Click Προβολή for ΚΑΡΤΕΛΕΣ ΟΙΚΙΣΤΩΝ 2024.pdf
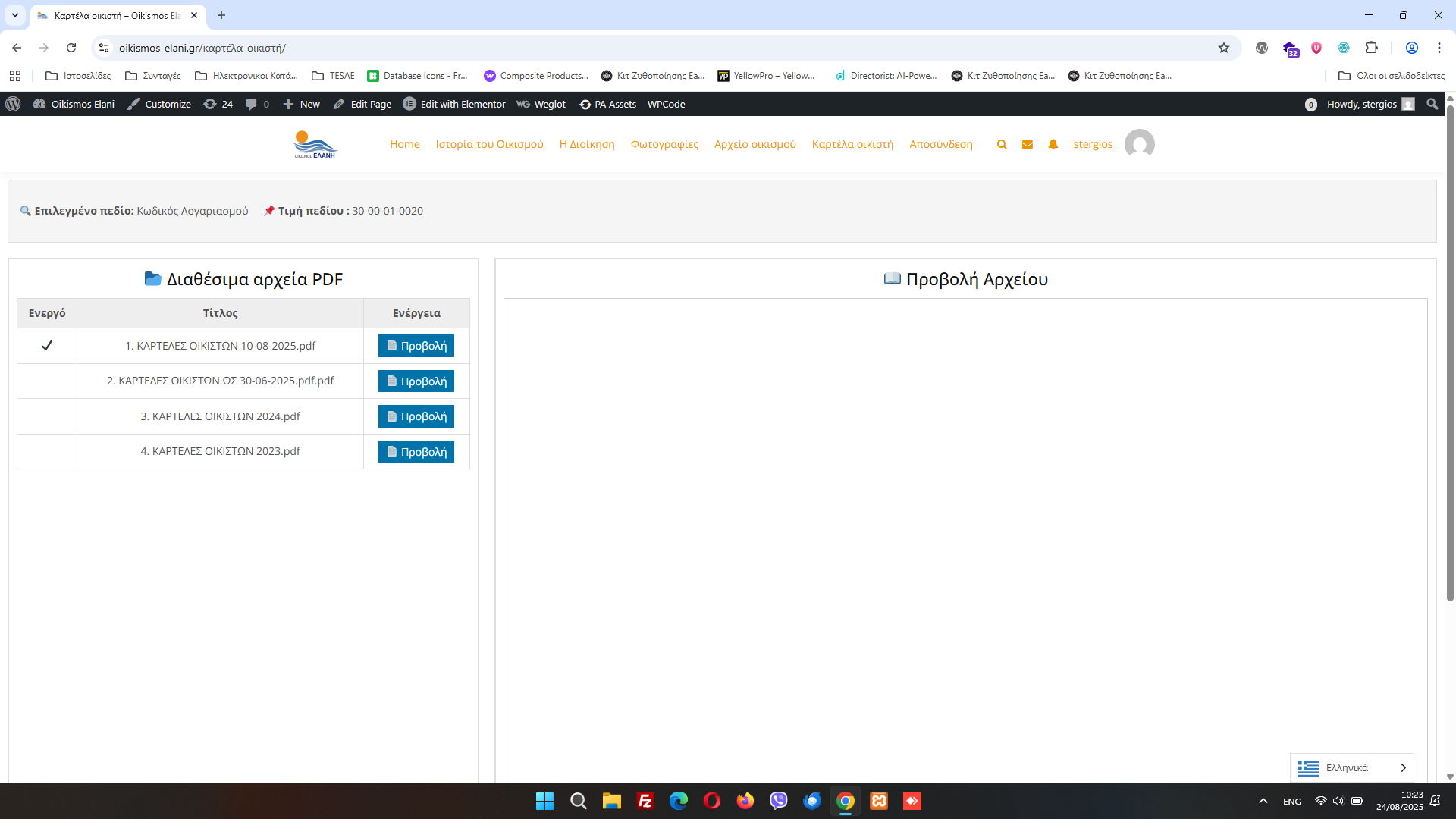 [x=416, y=416]
